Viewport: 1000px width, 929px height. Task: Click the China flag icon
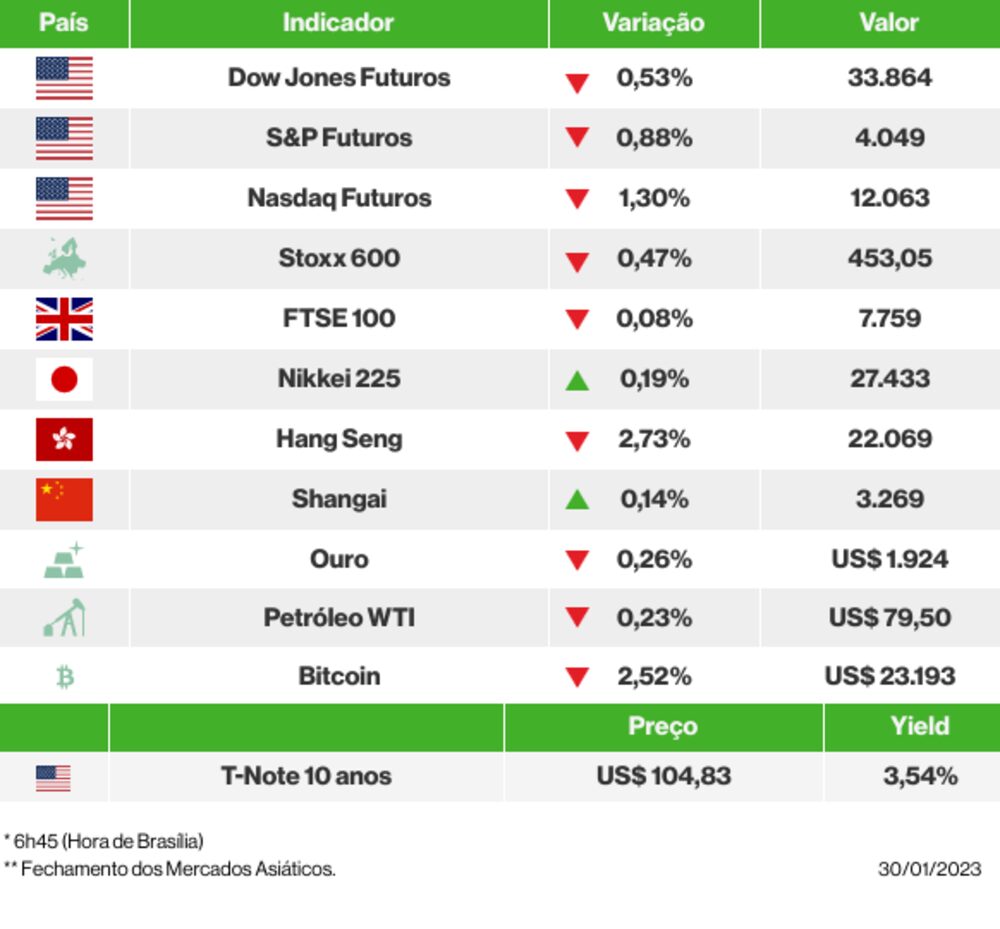(x=64, y=499)
